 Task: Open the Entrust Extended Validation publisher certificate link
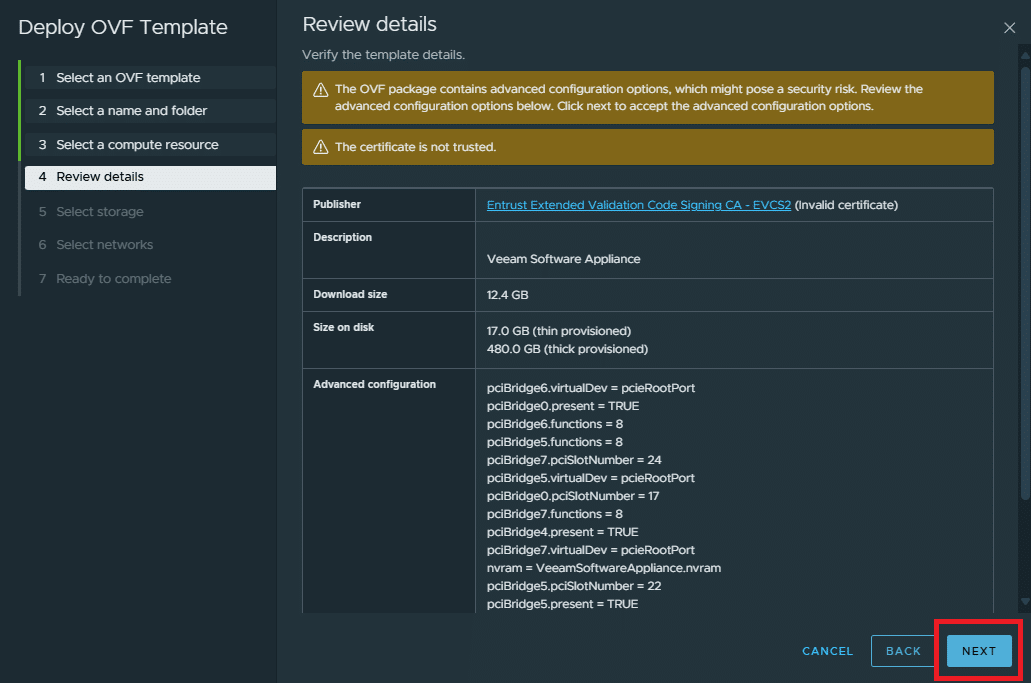pyautogui.click(x=638, y=205)
